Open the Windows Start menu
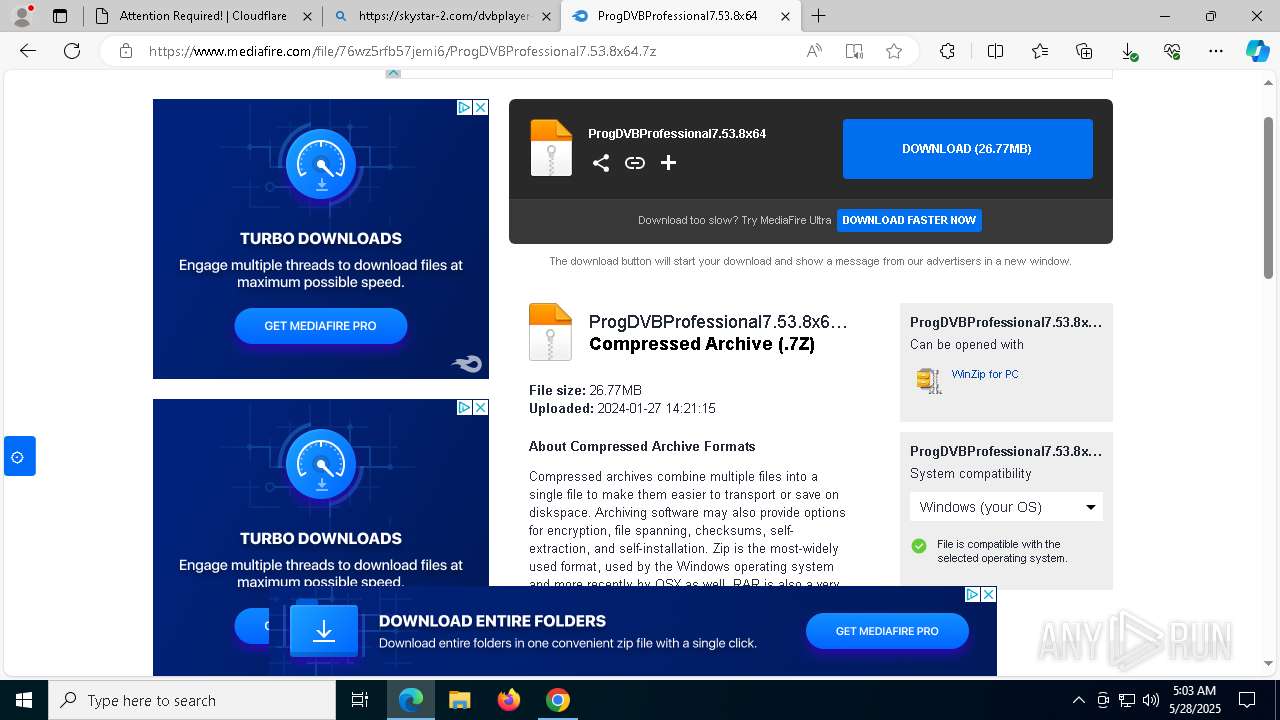The image size is (1280, 720). coord(24,700)
